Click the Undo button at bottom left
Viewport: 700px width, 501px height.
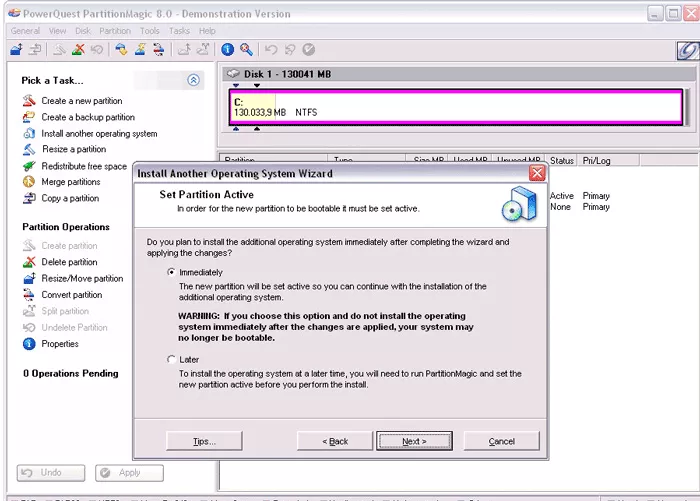50,473
